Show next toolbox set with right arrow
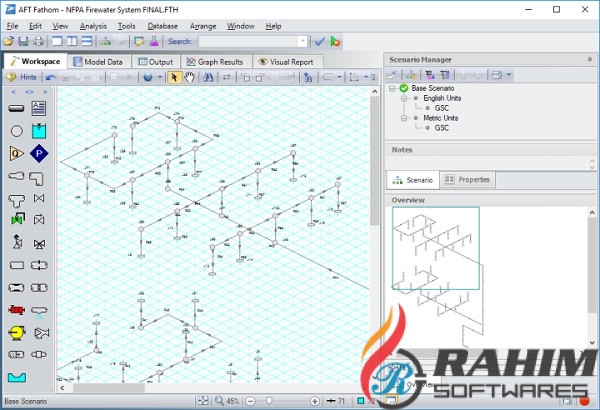The width and height of the screenshot is (600, 410). click(x=45, y=92)
